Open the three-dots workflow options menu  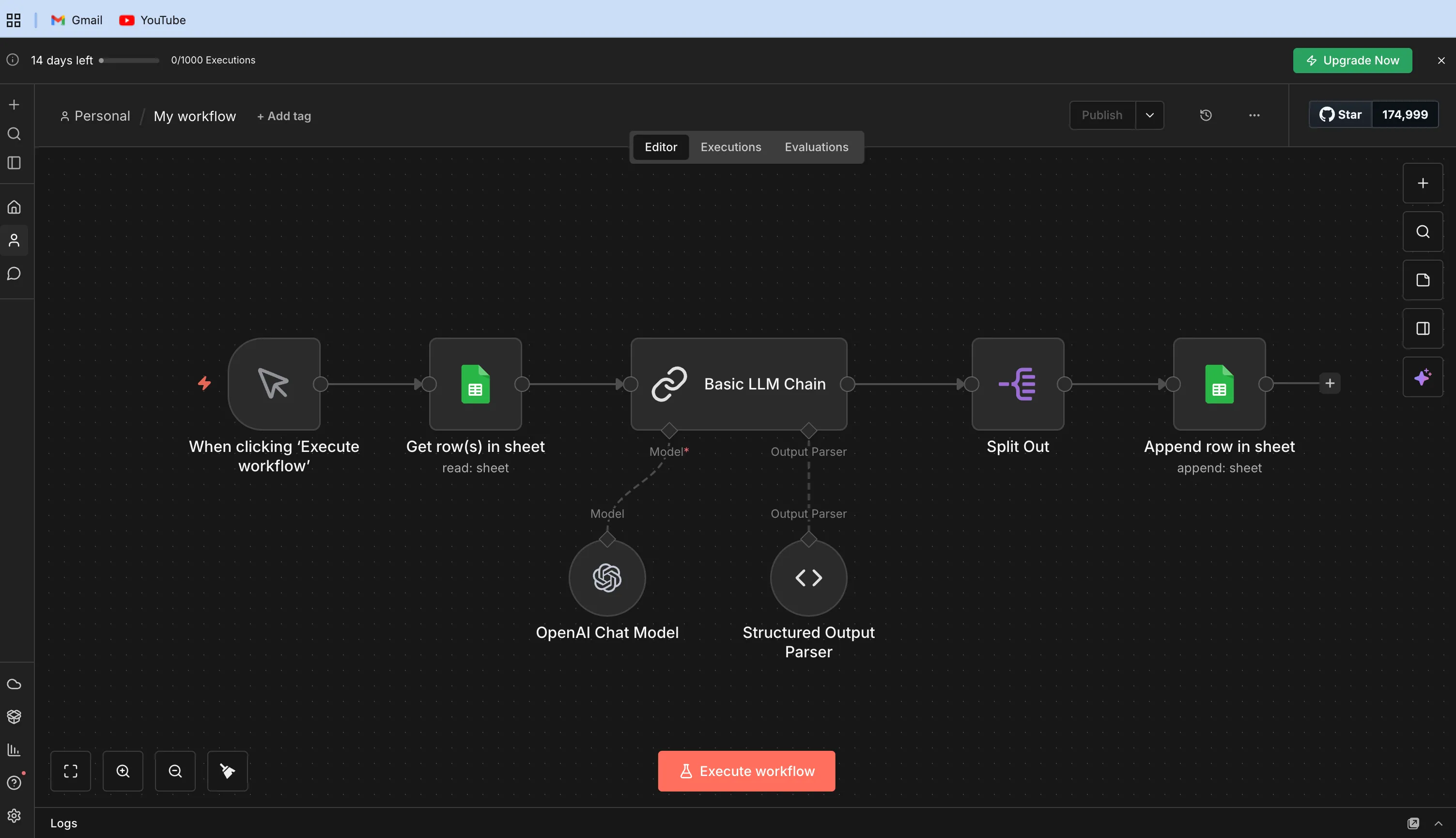tap(1254, 115)
